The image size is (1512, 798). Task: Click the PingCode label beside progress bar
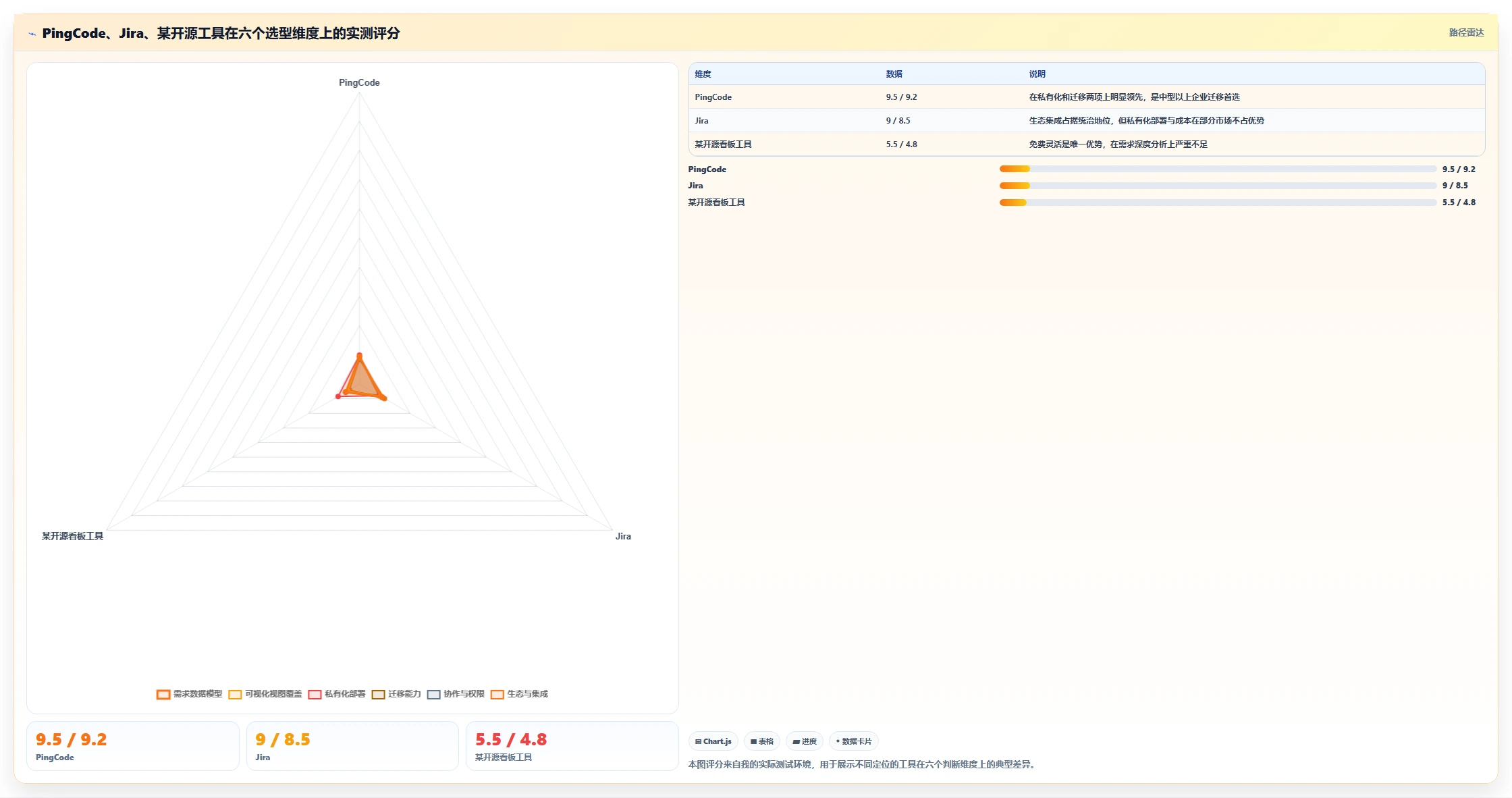(707, 169)
